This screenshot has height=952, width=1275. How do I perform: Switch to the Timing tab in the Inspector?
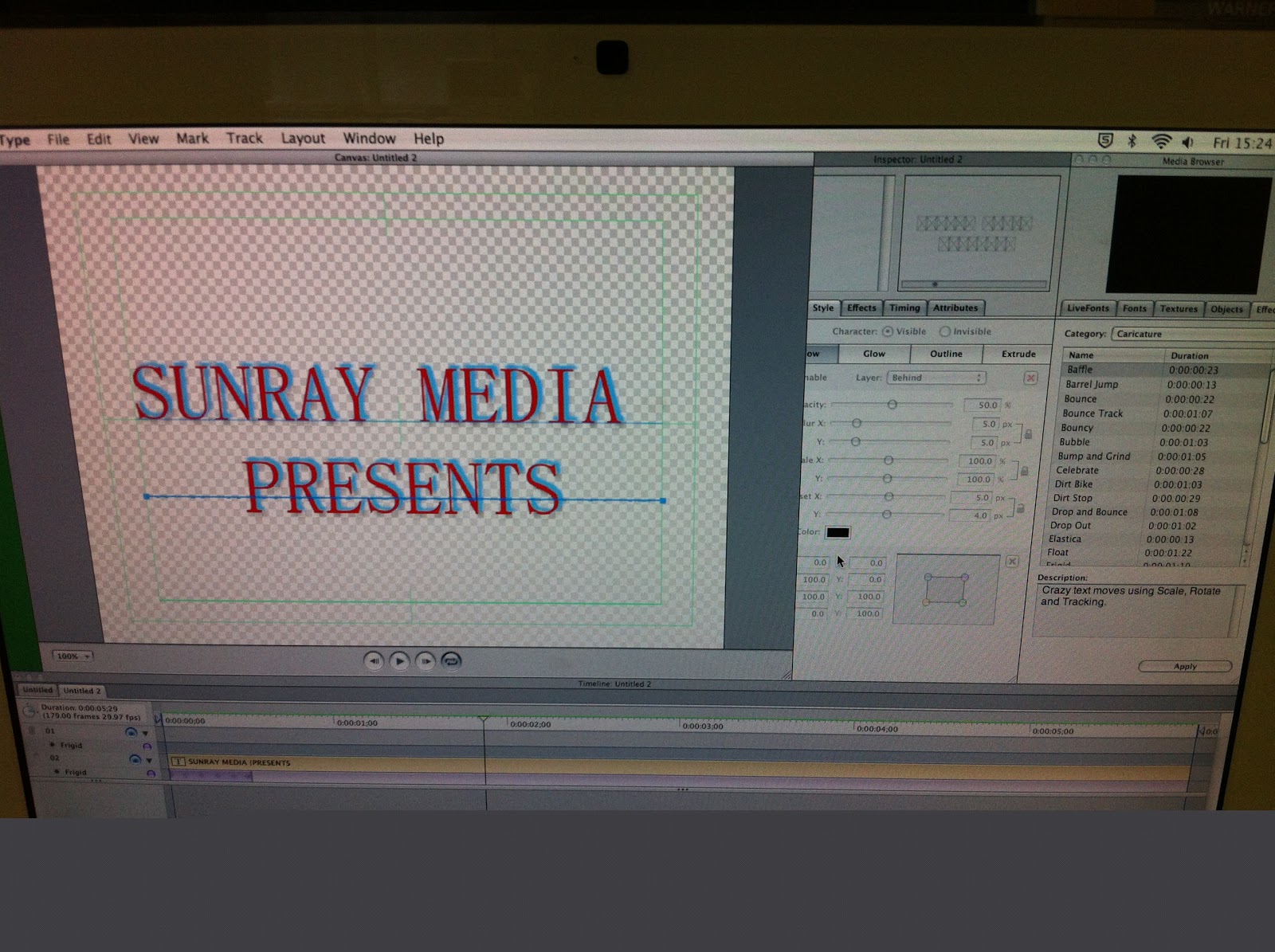[x=904, y=308]
